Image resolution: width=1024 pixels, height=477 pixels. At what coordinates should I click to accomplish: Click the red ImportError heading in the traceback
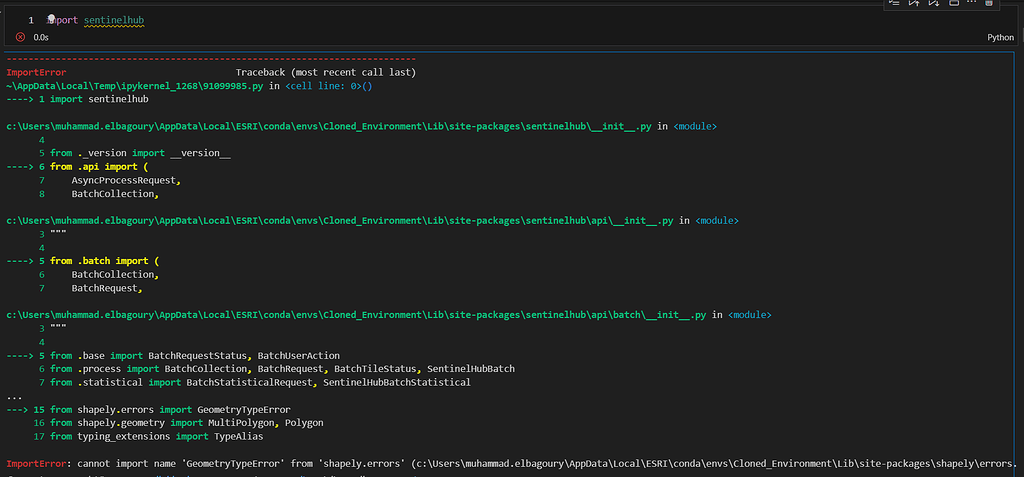[37, 73]
